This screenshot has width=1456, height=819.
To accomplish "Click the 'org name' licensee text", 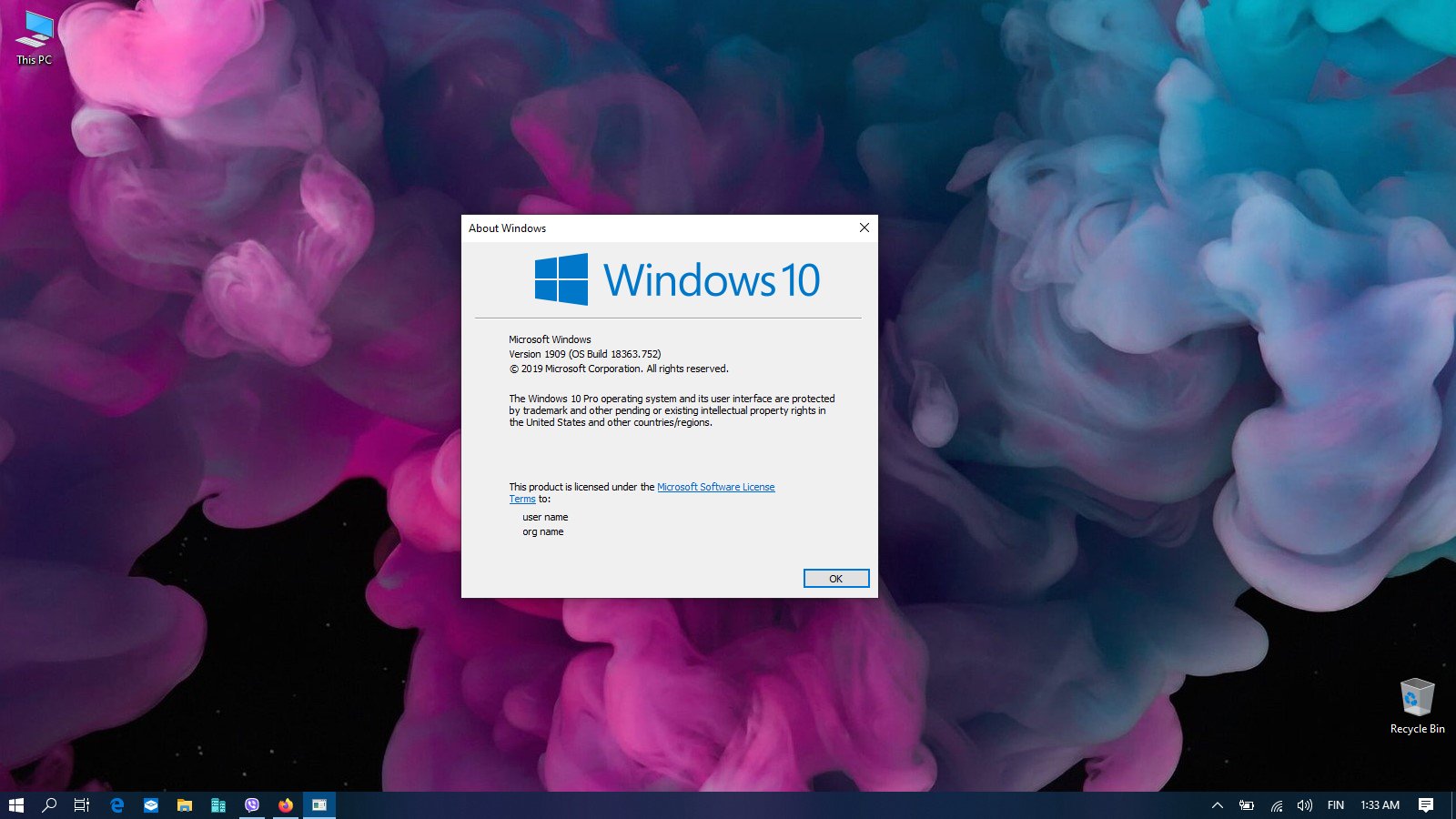I will 543,531.
